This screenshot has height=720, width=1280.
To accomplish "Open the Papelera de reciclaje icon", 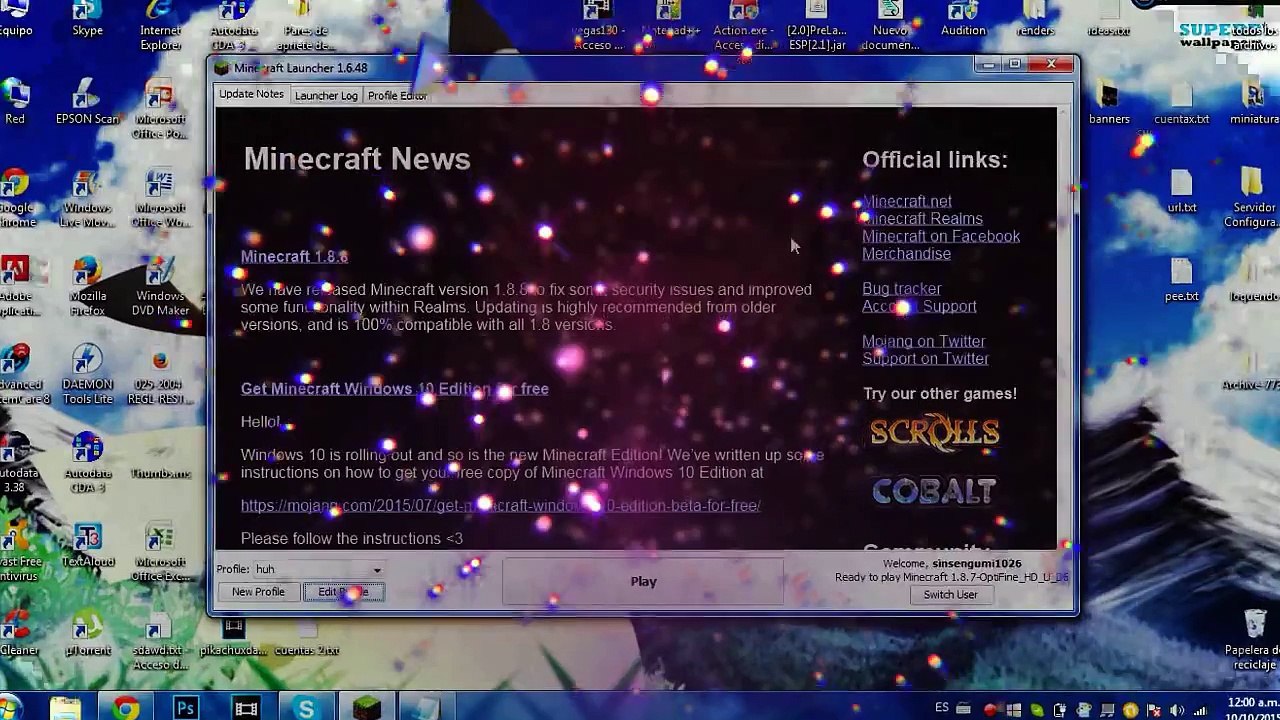I will click(1254, 641).
